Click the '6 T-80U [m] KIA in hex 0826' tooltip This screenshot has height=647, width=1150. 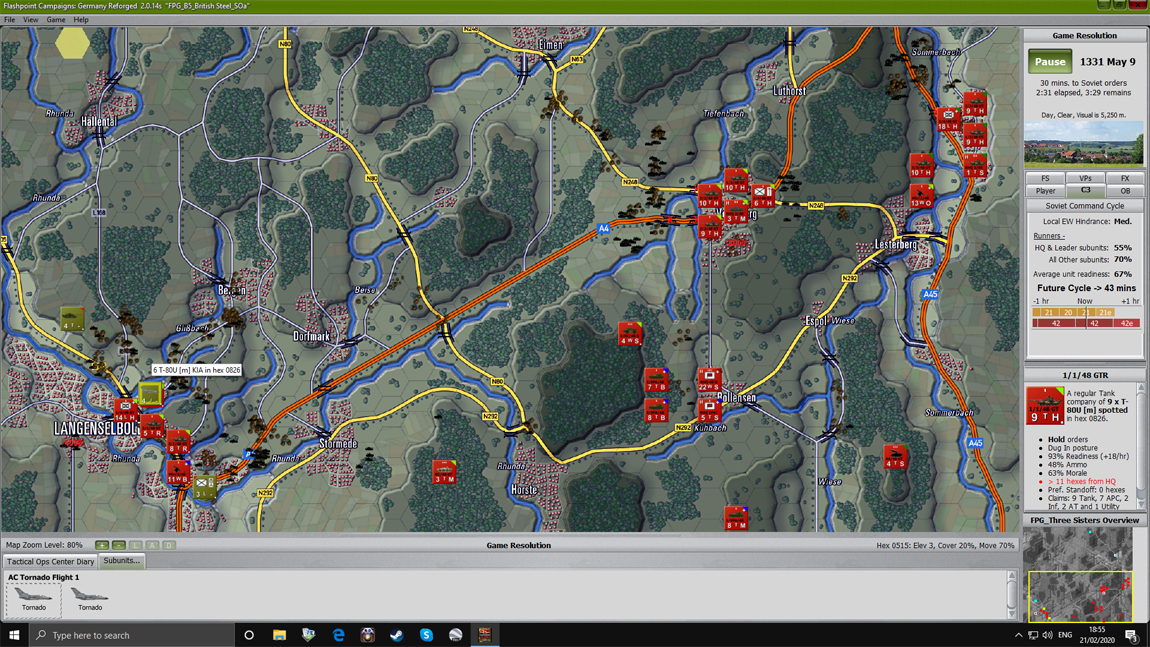[x=197, y=370]
